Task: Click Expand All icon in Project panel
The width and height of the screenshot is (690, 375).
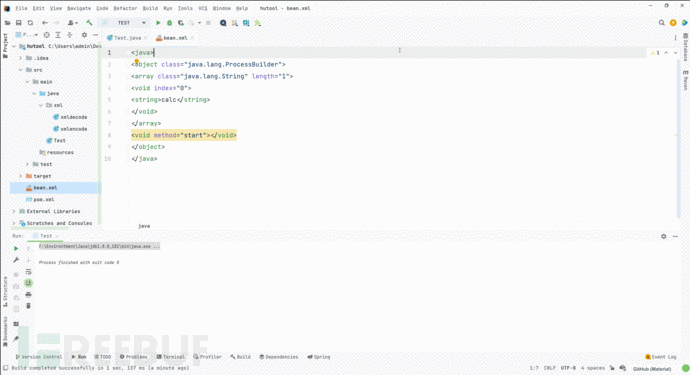Action: [x=58, y=35]
